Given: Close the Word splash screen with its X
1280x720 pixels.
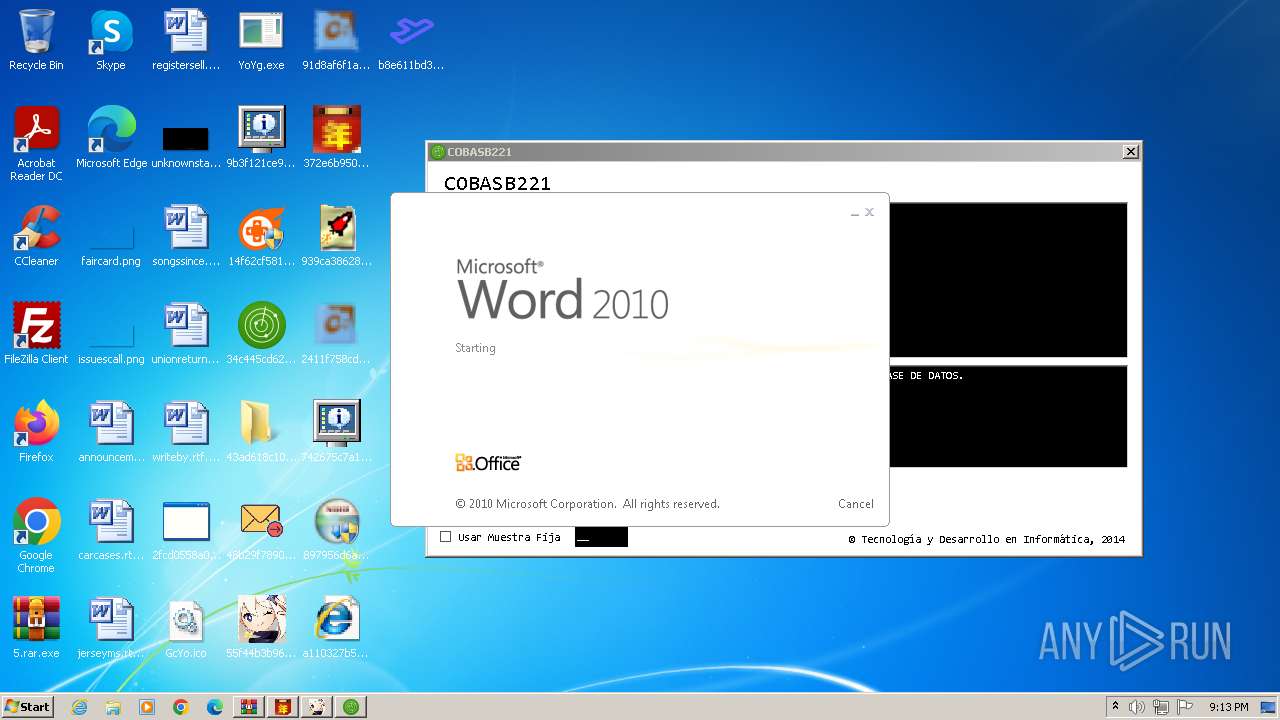Looking at the screenshot, I should click(x=869, y=212).
